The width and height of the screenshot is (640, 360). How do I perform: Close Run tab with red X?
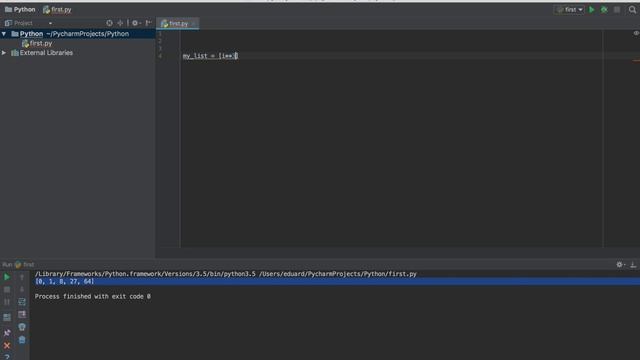point(7,346)
